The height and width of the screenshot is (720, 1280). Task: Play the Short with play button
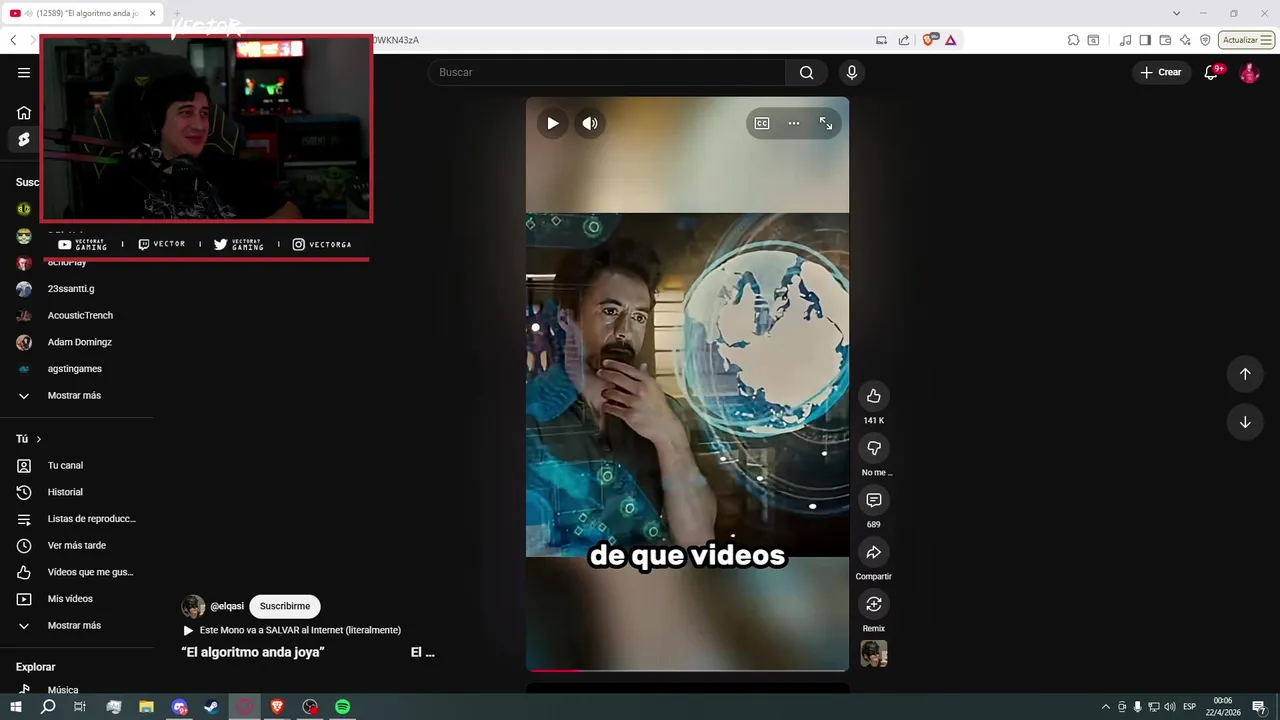coord(553,123)
